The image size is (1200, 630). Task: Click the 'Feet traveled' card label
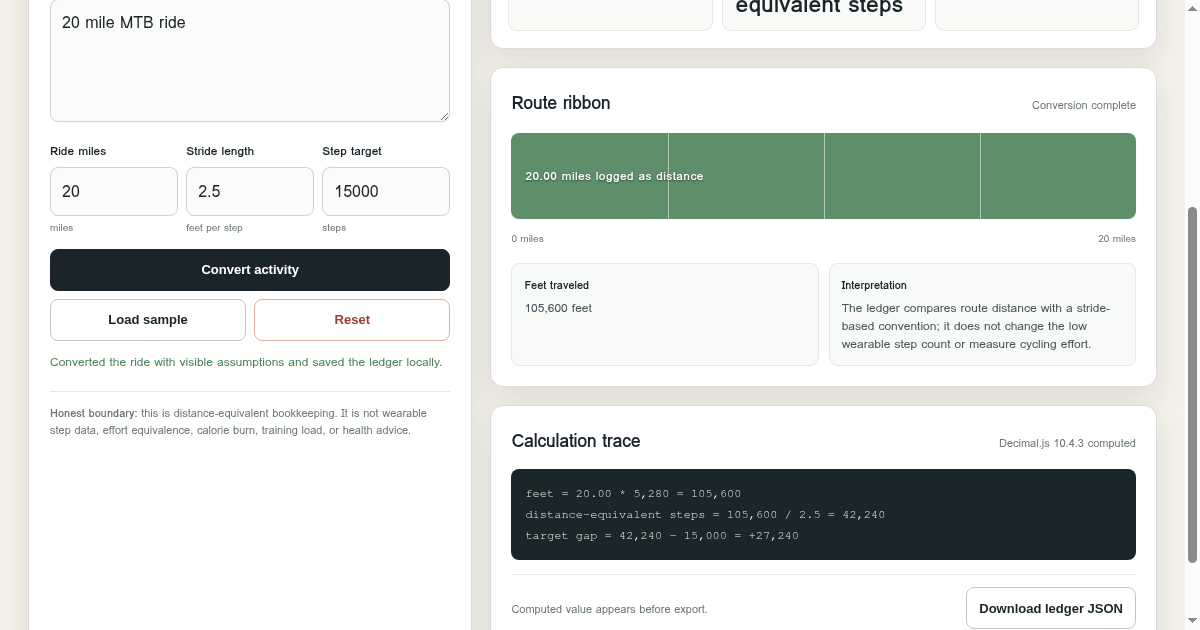point(557,285)
